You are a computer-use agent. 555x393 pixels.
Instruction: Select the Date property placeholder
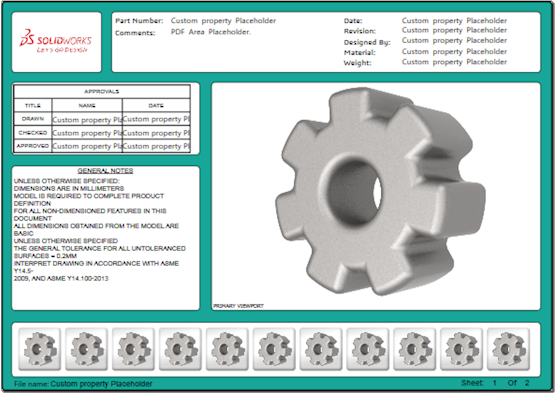coord(454,21)
